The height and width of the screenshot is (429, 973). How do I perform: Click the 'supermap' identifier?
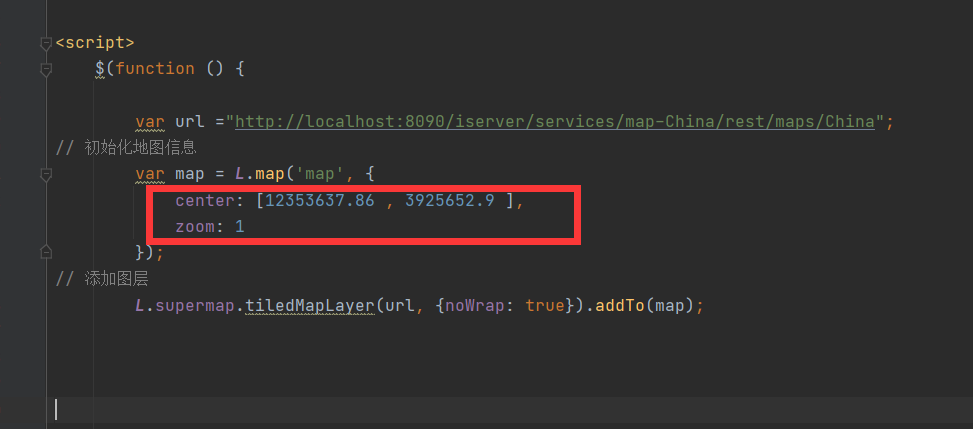click(195, 306)
